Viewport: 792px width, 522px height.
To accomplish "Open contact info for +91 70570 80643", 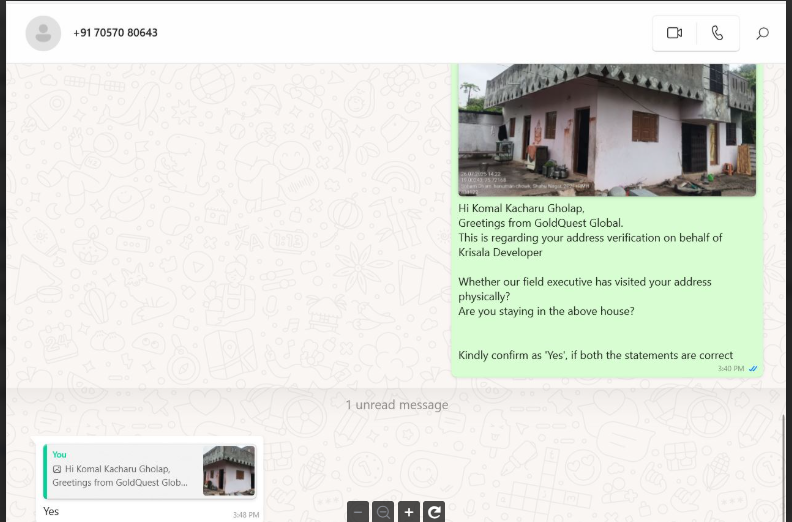I will 115,33.
